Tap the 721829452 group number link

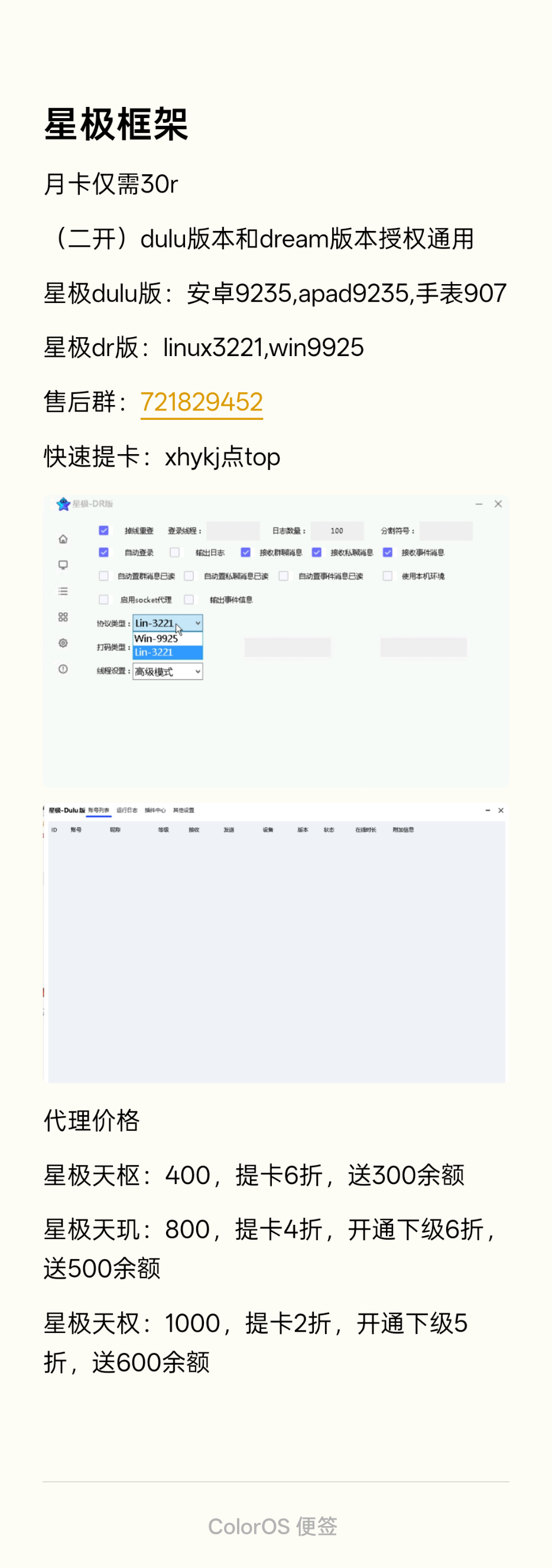[202, 402]
